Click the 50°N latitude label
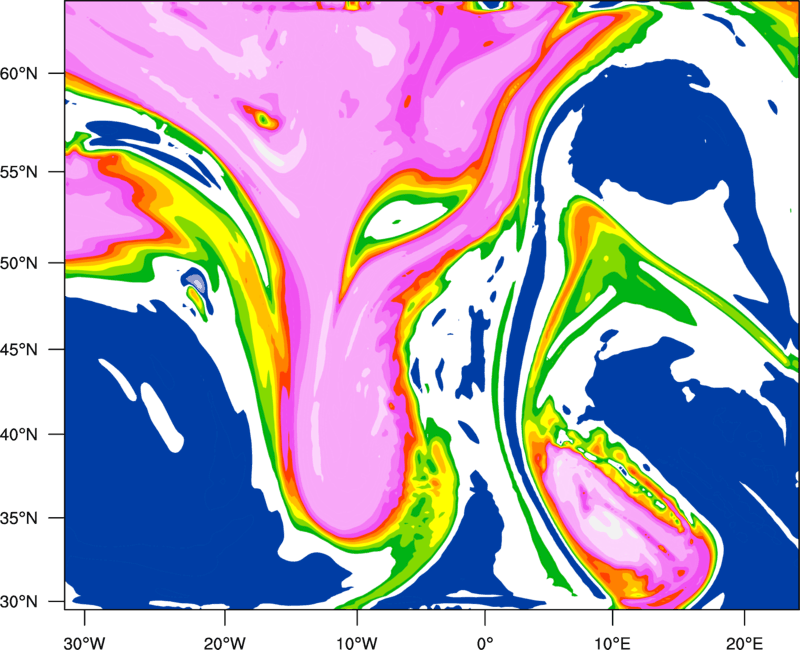Screen dimensions: 800x650 (19, 263)
